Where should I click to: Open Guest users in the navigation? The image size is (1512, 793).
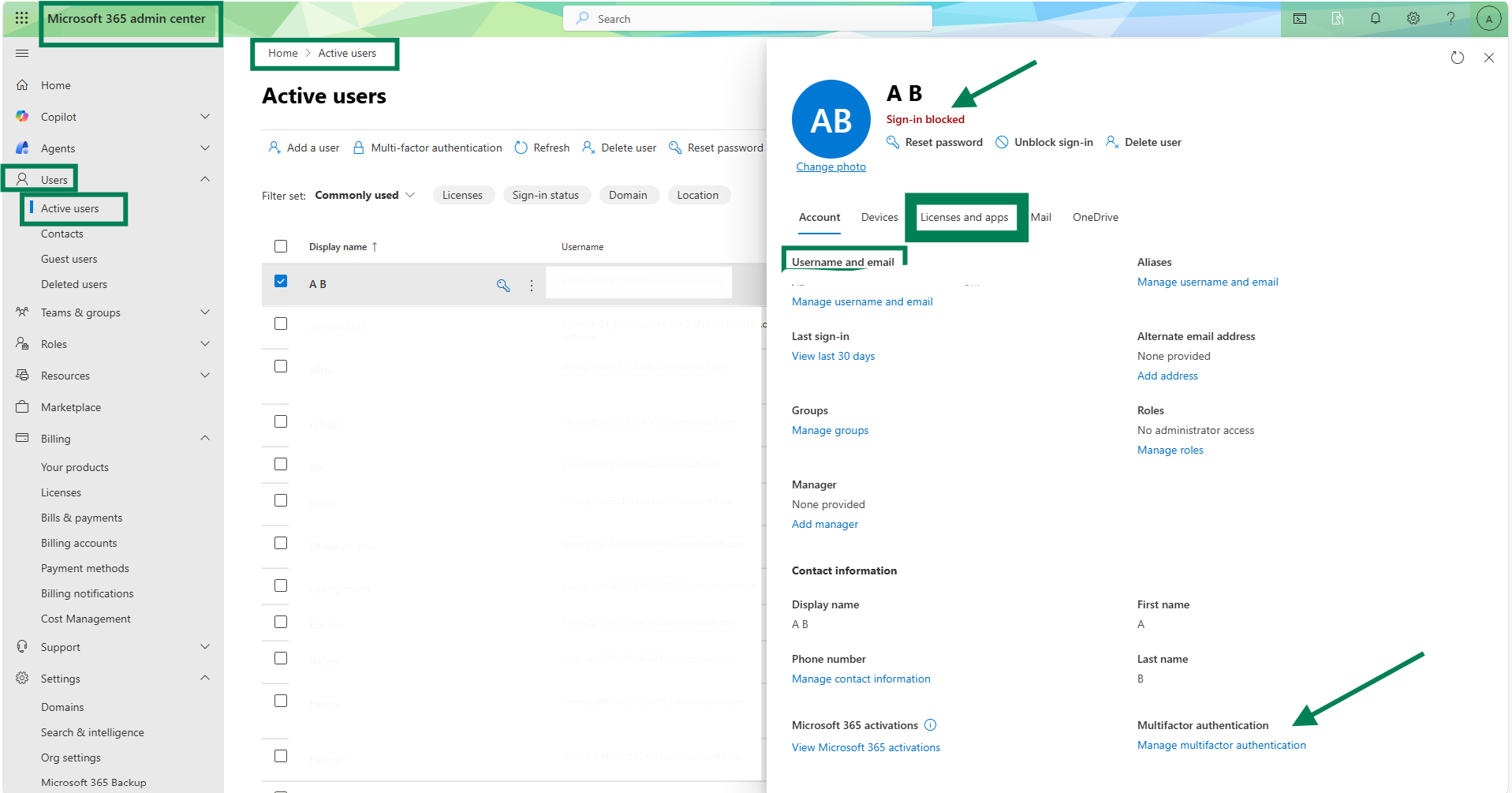tap(69, 259)
